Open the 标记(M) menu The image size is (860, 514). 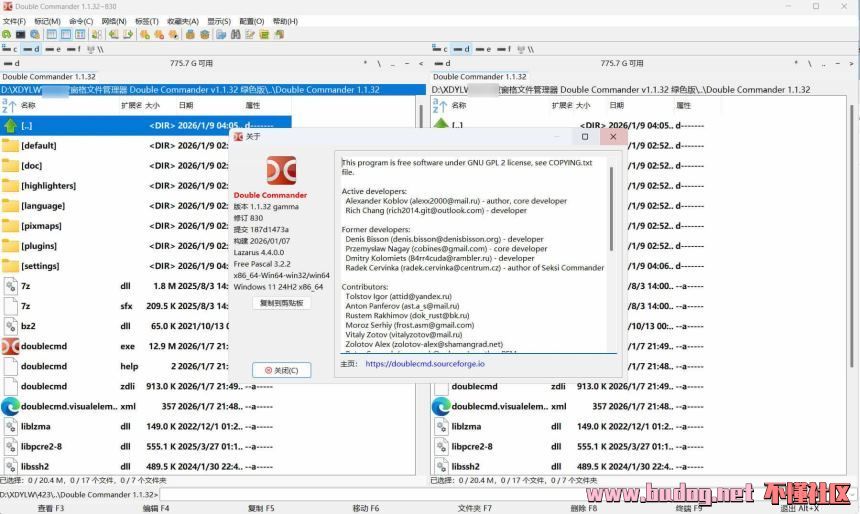47,21
